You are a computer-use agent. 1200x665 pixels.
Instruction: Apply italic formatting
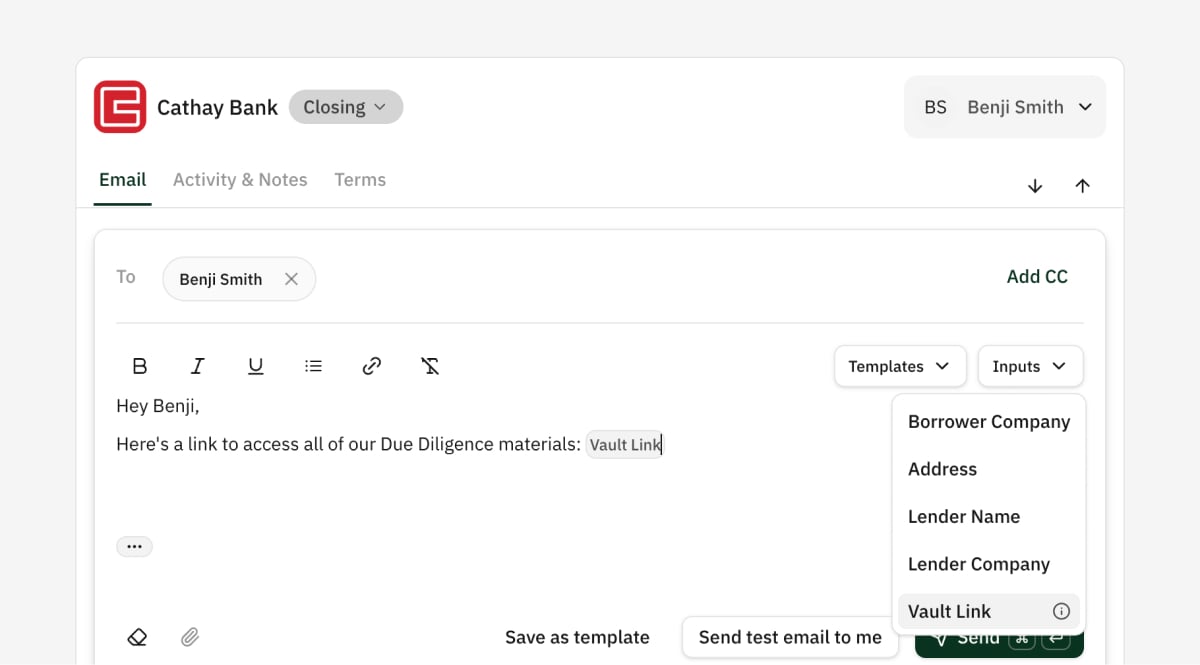point(197,366)
